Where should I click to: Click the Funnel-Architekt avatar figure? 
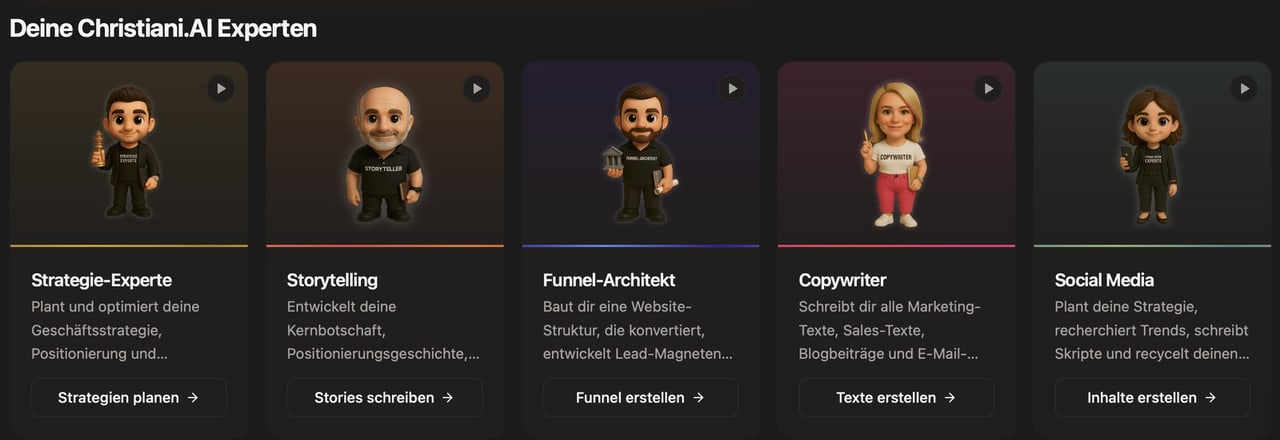[640, 153]
